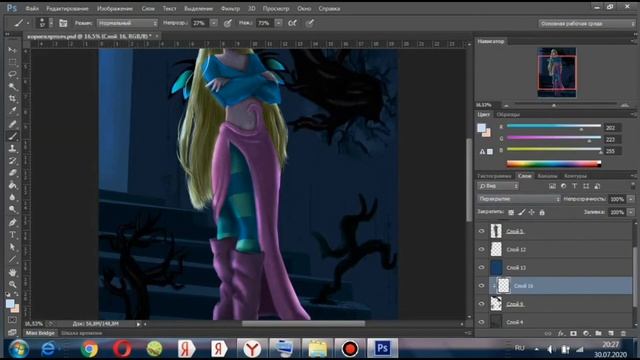This screenshot has width=640, height=360.
Task: Select the Crop tool
Action: pos(12,99)
